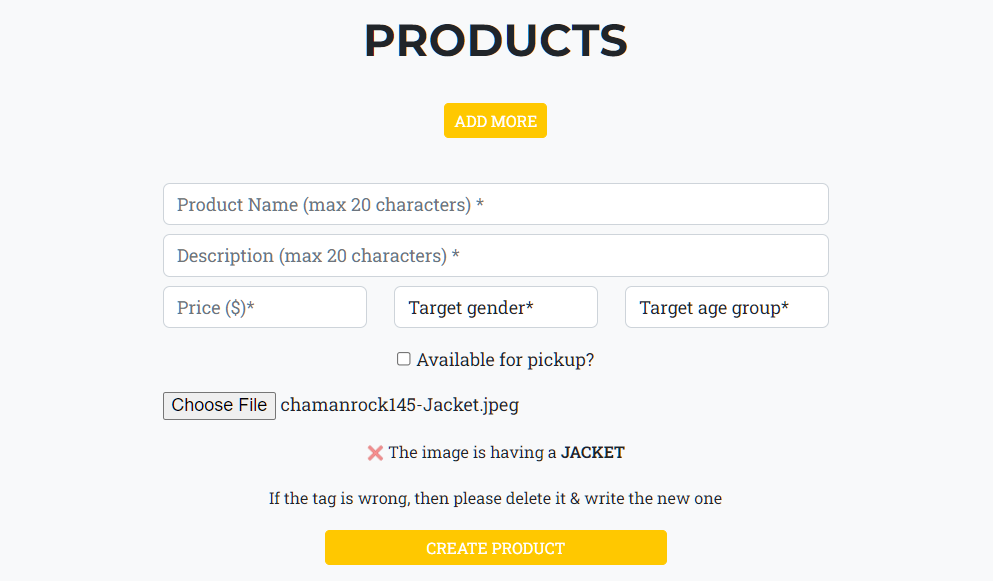Submit with the CREATE PRODUCT button

(x=495, y=548)
